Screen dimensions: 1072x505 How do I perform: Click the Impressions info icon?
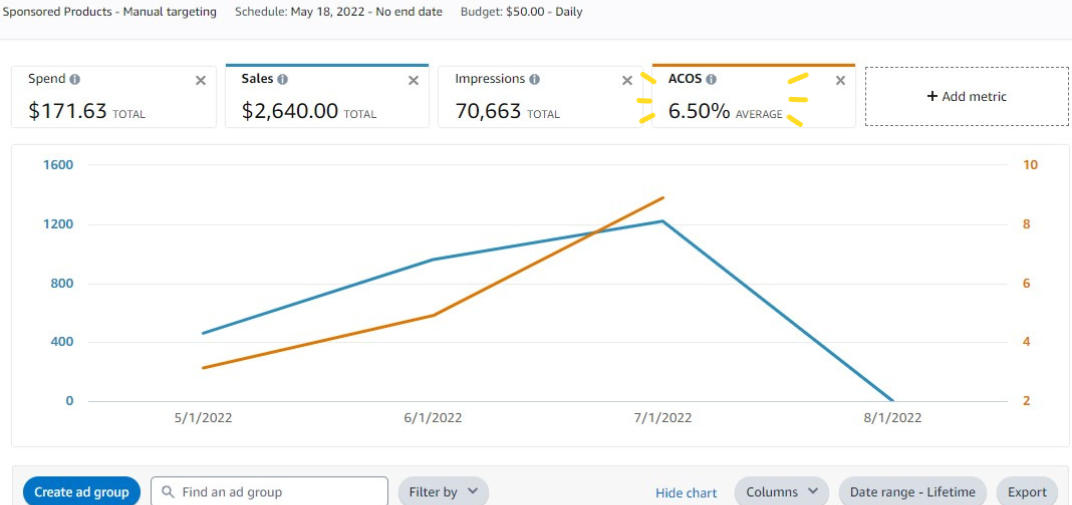click(534, 79)
